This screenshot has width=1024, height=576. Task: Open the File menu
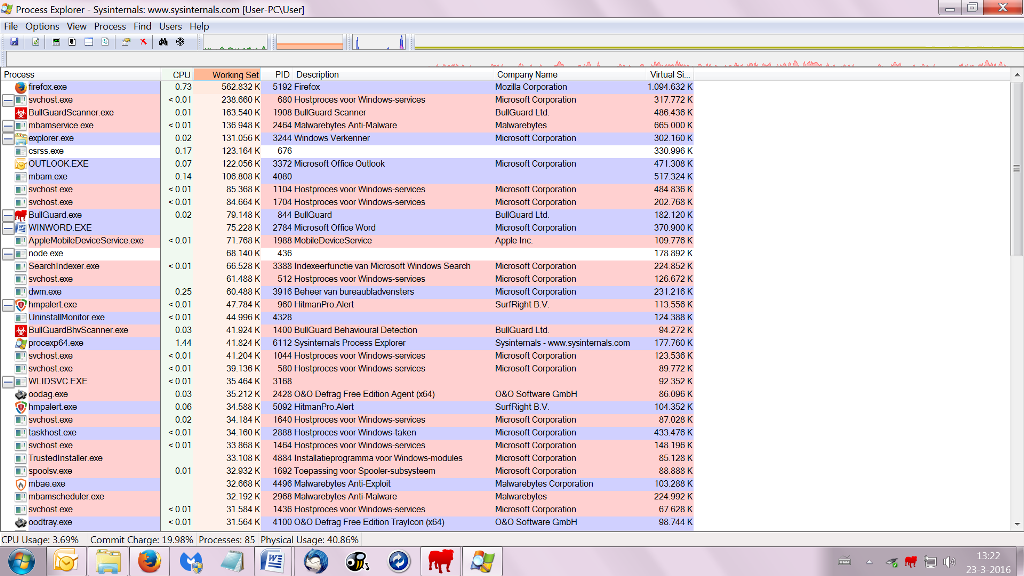coord(11,27)
